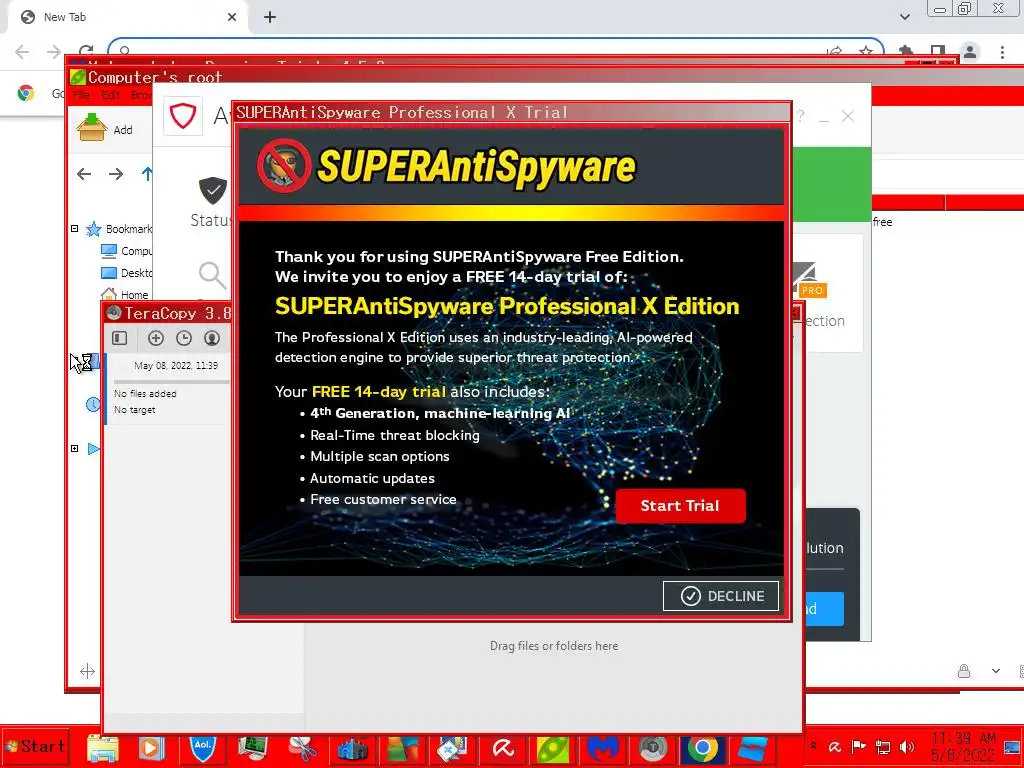Switch to the Chrome New Tab tab
1024x768 pixels.
127,17
